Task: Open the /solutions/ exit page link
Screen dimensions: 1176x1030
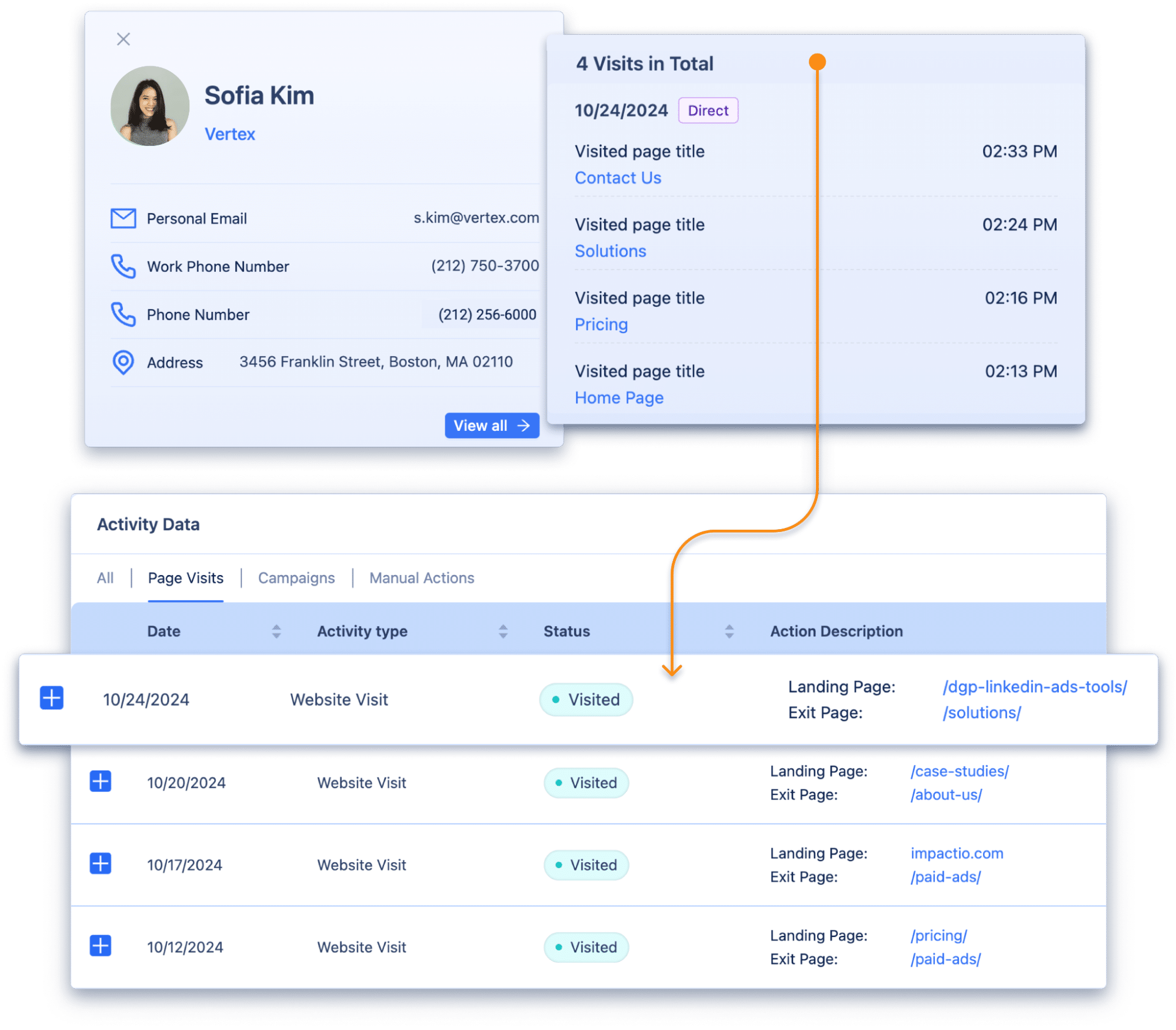Action: point(982,713)
